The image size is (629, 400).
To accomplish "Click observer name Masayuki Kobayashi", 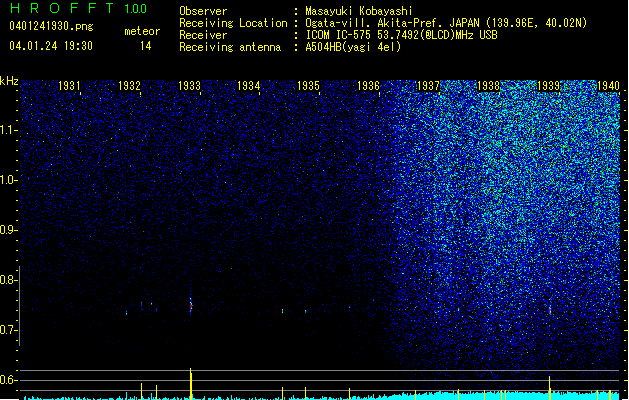I will tap(359, 11).
